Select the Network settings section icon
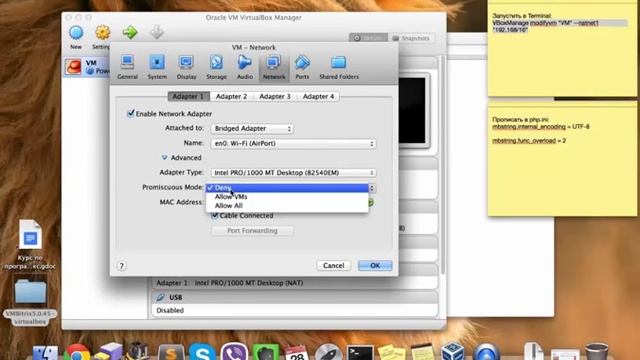Image resolution: width=640 pixels, height=360 pixels. (x=274, y=67)
